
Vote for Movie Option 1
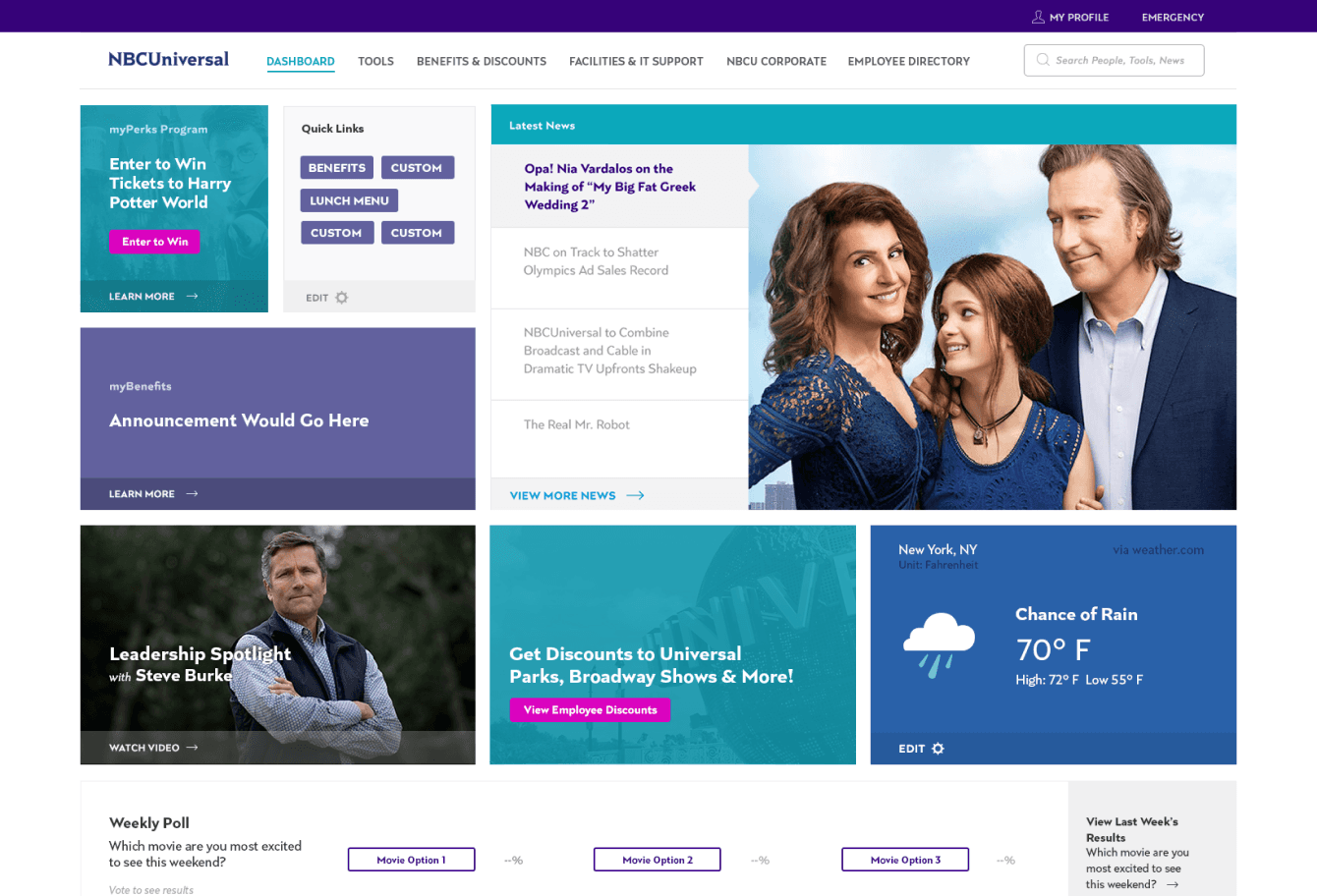pyautogui.click(x=411, y=860)
